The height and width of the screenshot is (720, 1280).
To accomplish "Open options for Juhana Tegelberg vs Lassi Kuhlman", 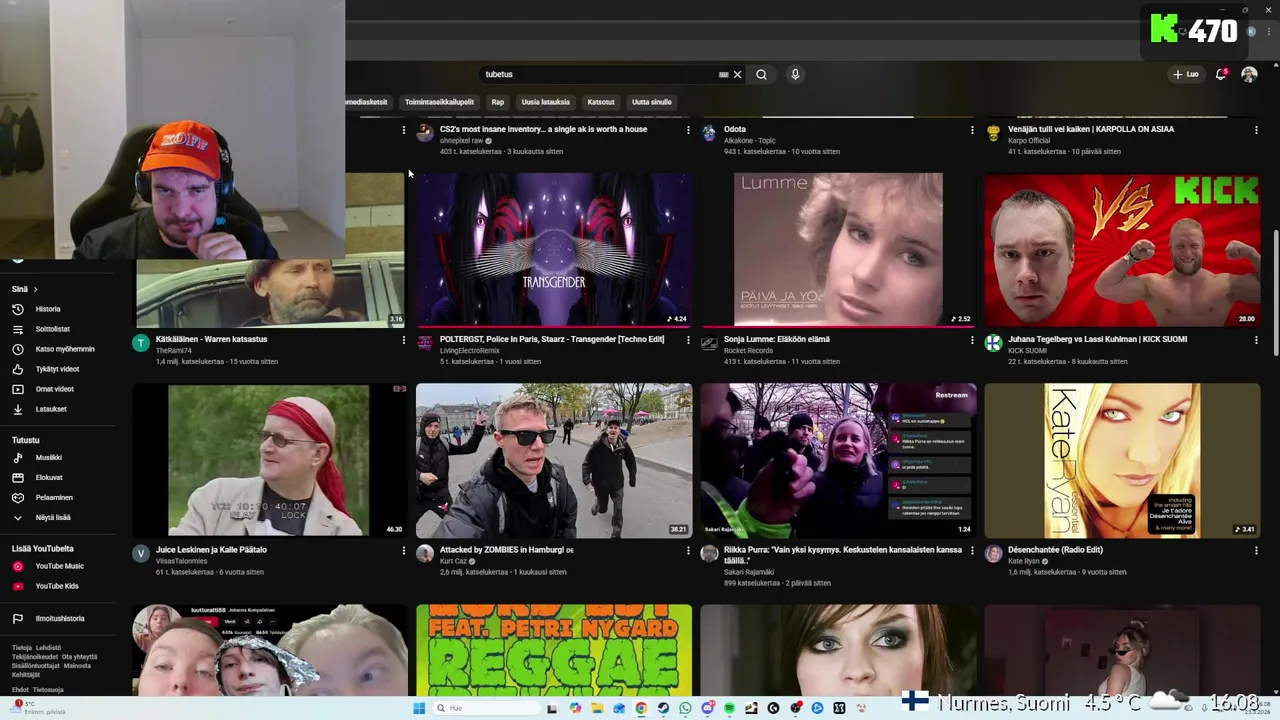I will pyautogui.click(x=1256, y=340).
